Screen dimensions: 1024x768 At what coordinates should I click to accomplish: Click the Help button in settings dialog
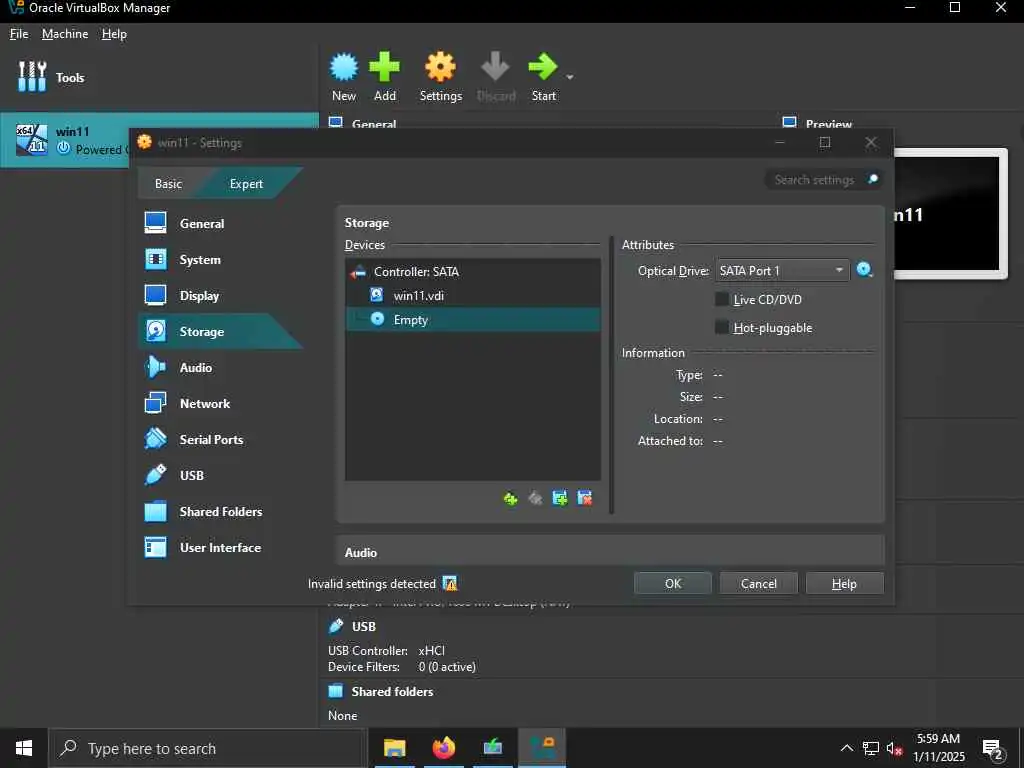coord(844,583)
